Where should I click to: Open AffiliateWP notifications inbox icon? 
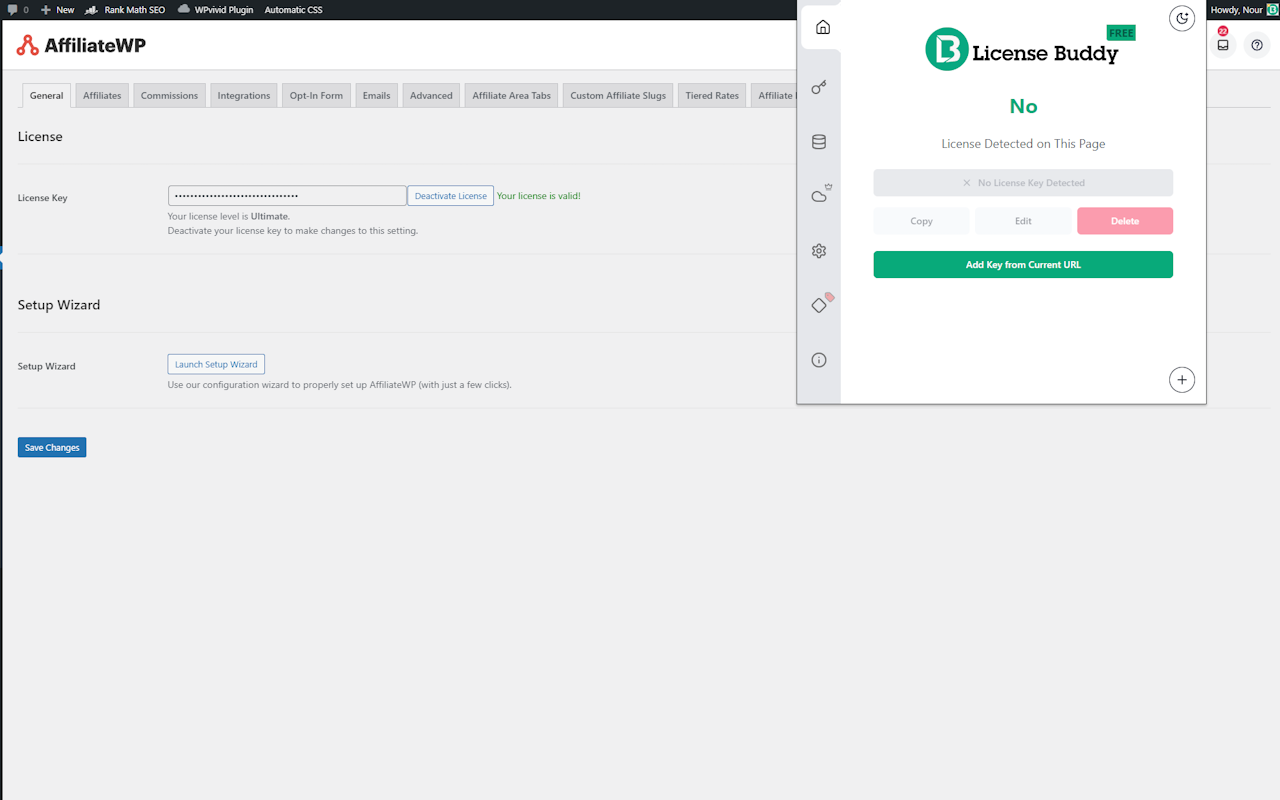(x=1223, y=44)
